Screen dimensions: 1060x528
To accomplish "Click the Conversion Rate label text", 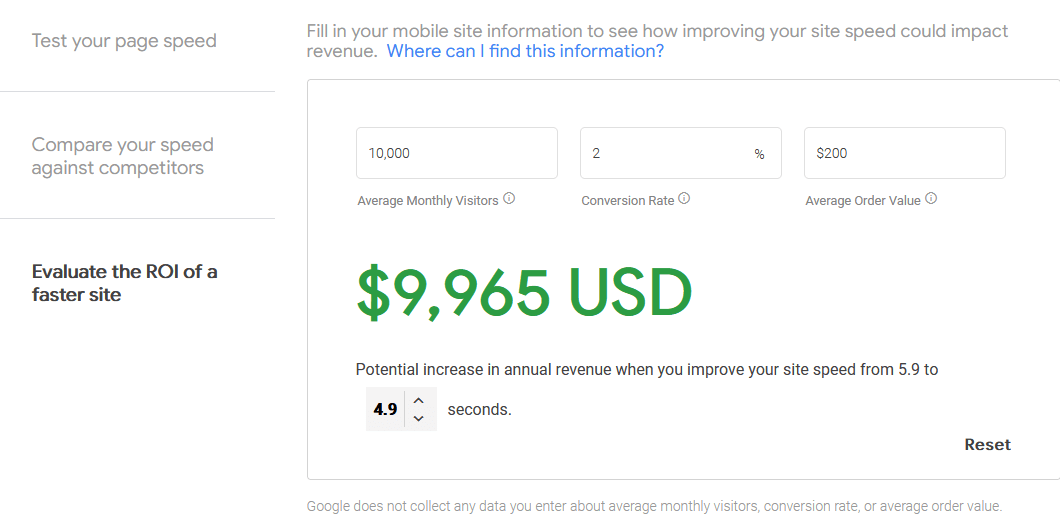I will pyautogui.click(x=627, y=201).
